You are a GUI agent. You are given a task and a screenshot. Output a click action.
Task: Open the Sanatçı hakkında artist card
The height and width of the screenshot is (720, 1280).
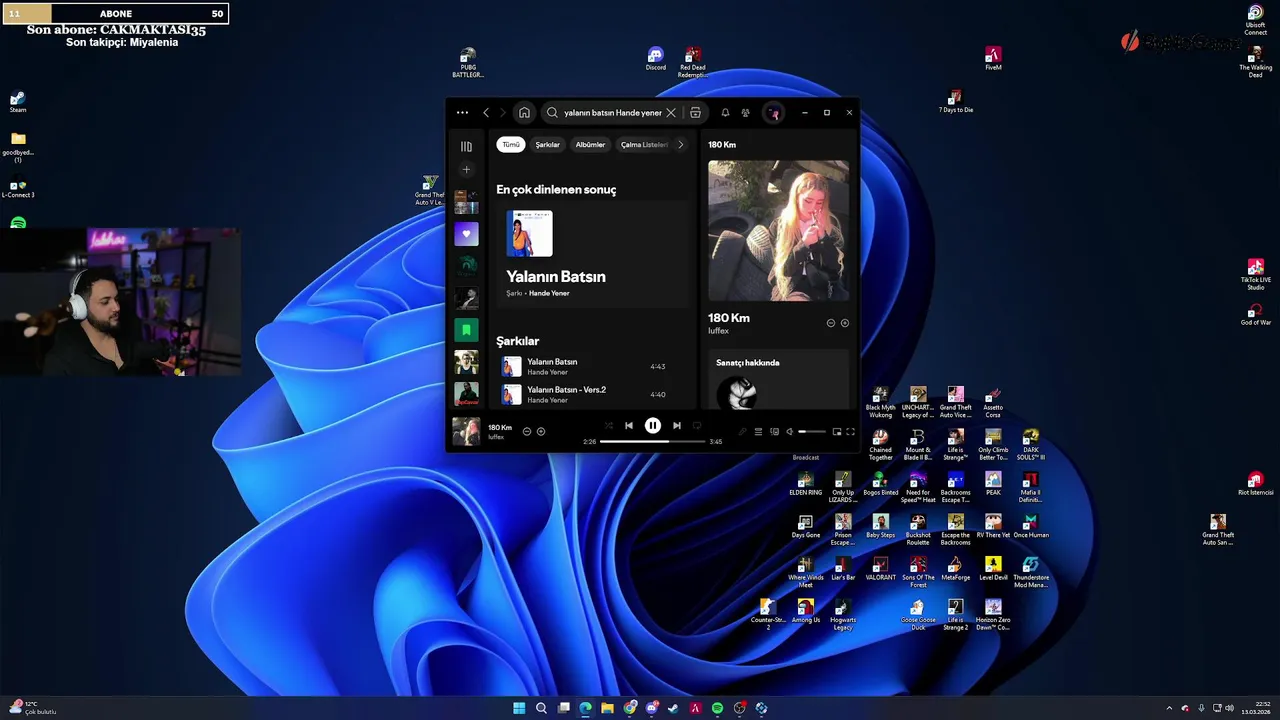[779, 379]
